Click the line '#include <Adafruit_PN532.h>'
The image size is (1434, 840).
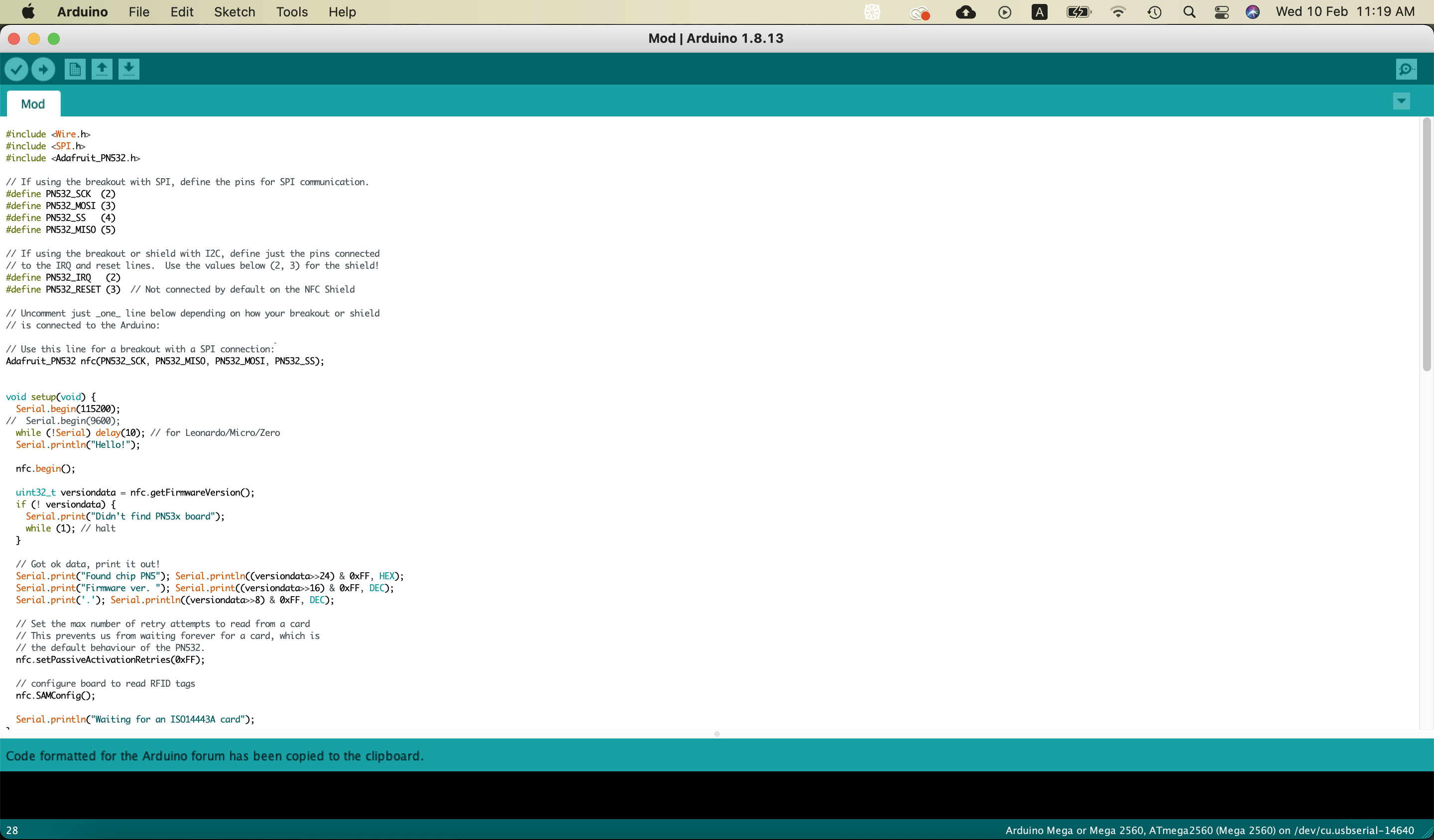click(x=73, y=158)
